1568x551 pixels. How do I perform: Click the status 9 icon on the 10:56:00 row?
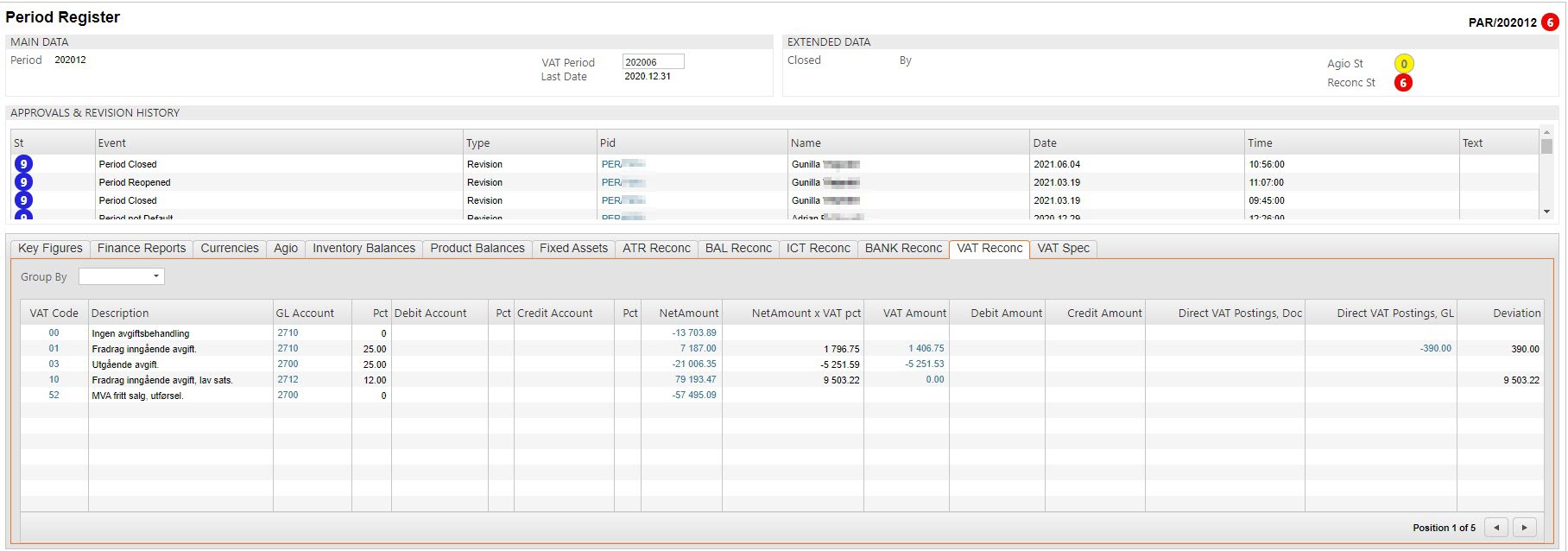tap(24, 164)
